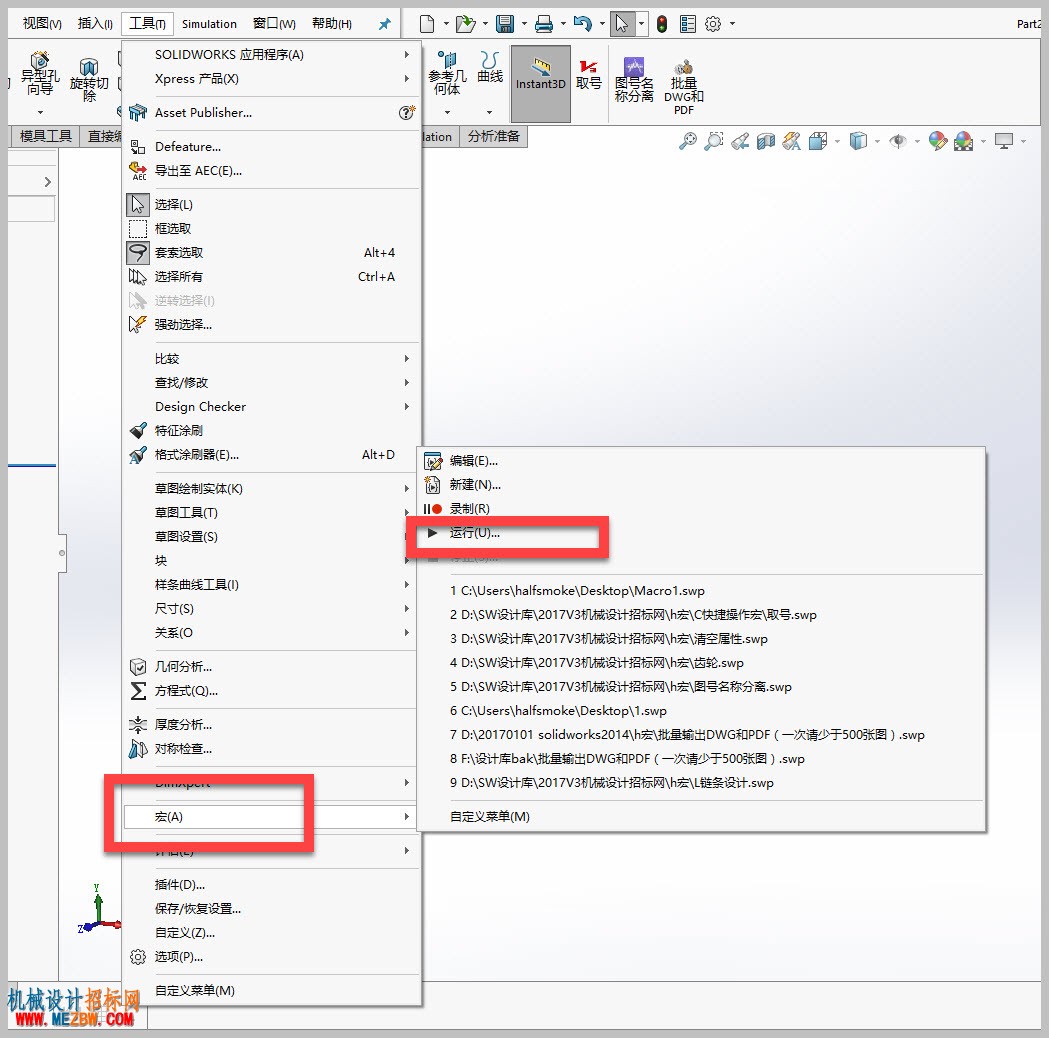Screen dimensions: 1049x1038
Task: Expand SOLIDWORKS 应用程序(A) submenu
Action: pos(272,55)
